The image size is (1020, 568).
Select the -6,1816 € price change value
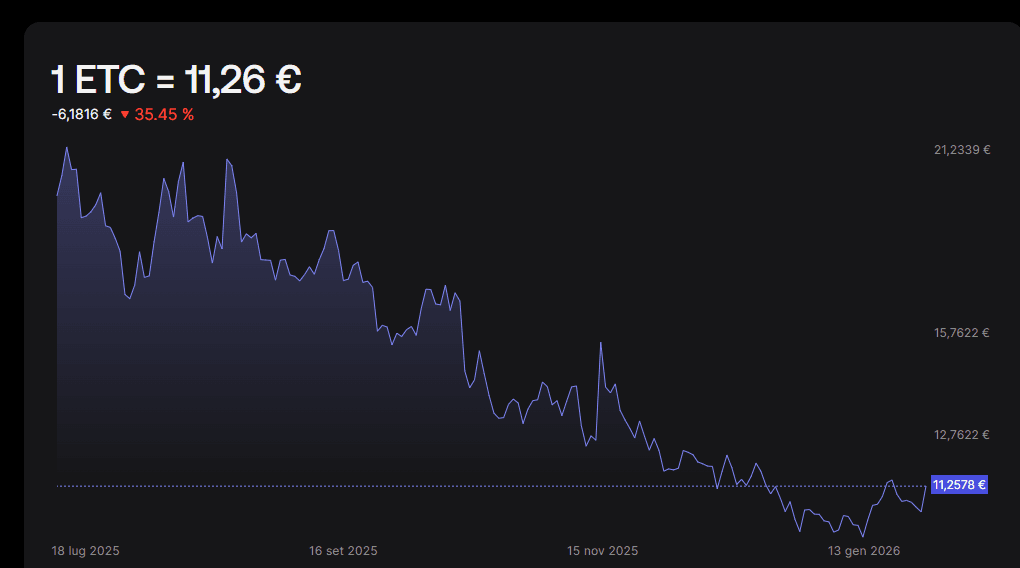pos(82,114)
